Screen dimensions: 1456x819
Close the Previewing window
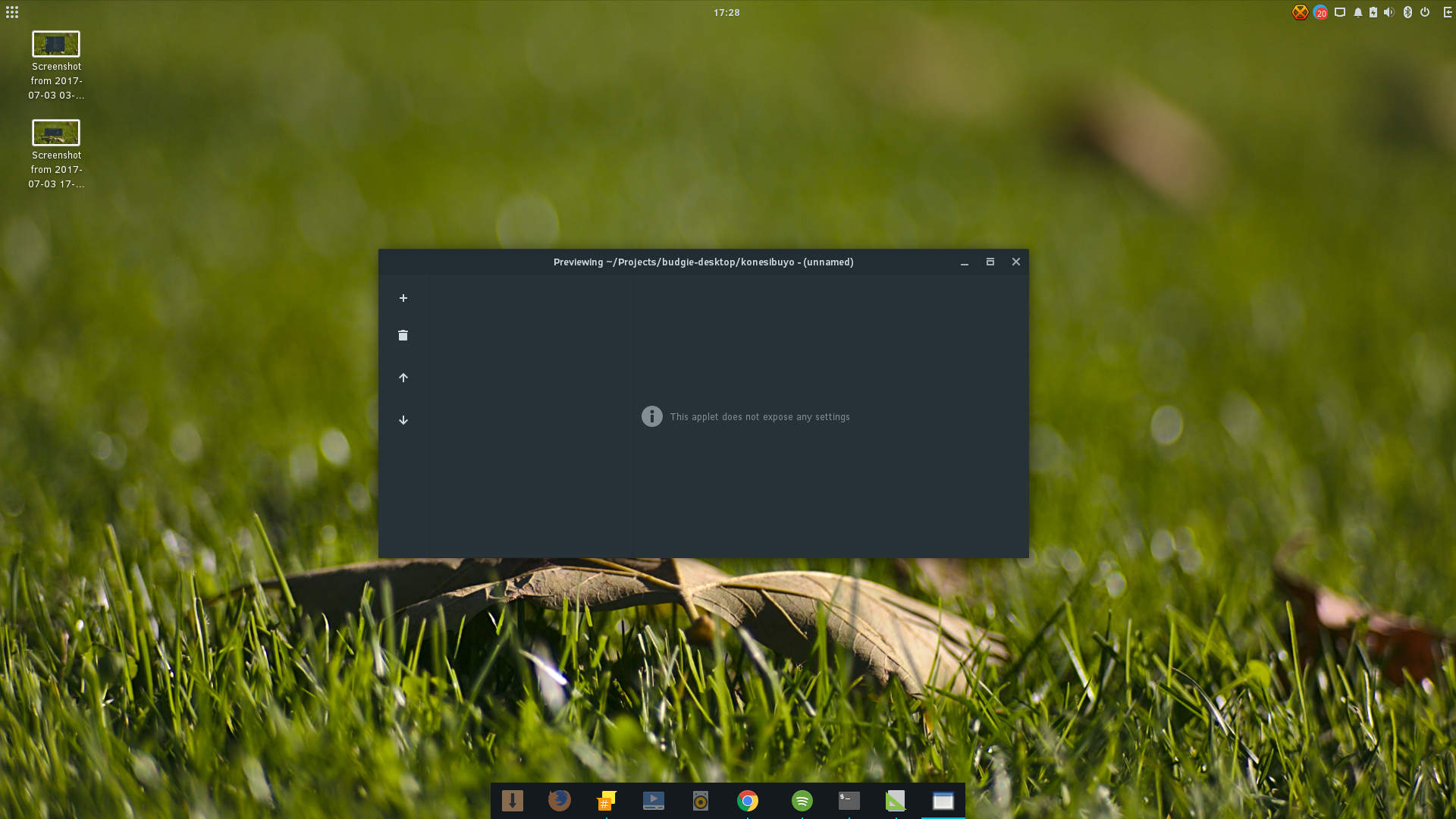1016,262
